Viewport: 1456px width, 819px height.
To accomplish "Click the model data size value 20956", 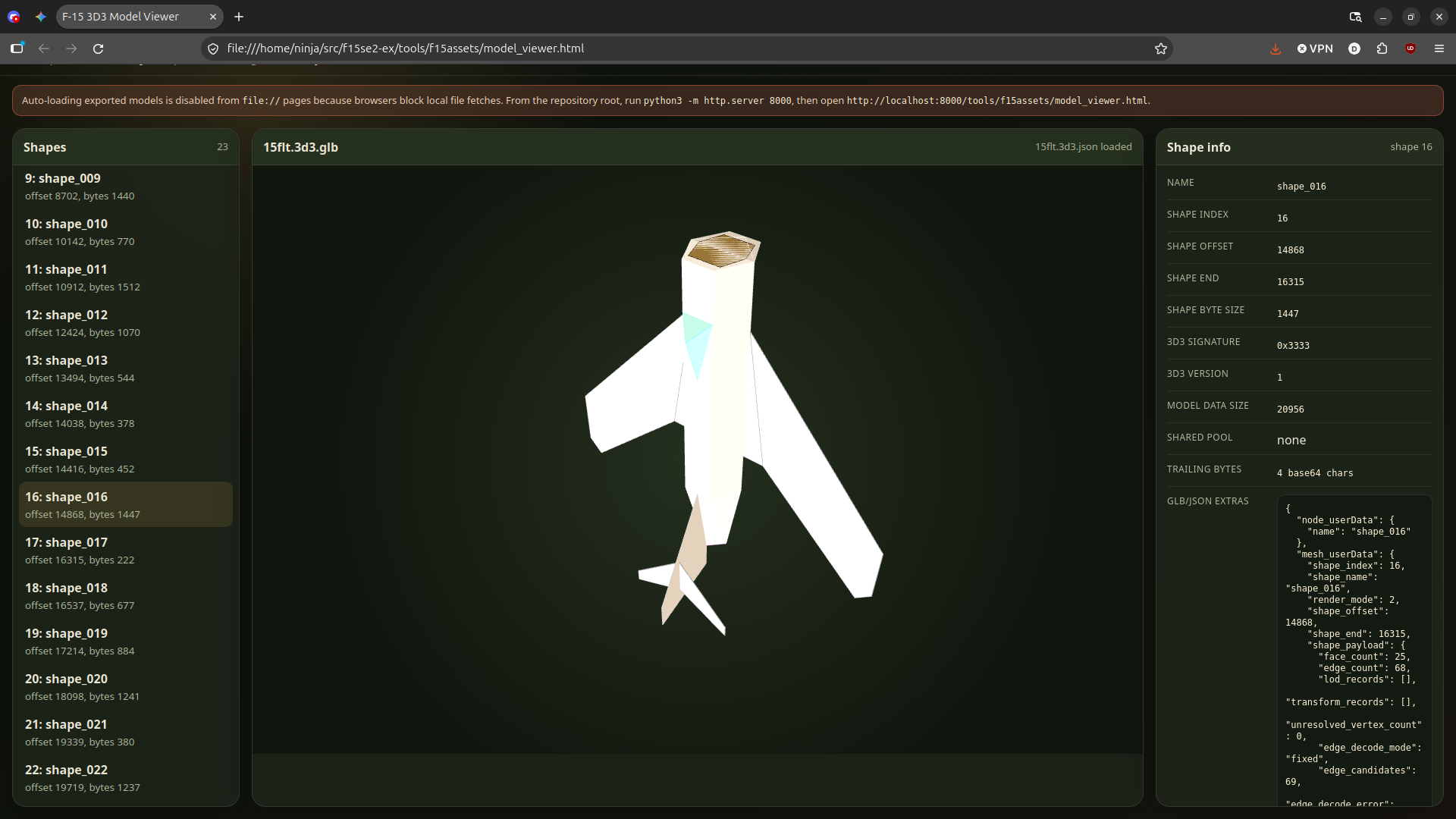I will (x=1291, y=409).
